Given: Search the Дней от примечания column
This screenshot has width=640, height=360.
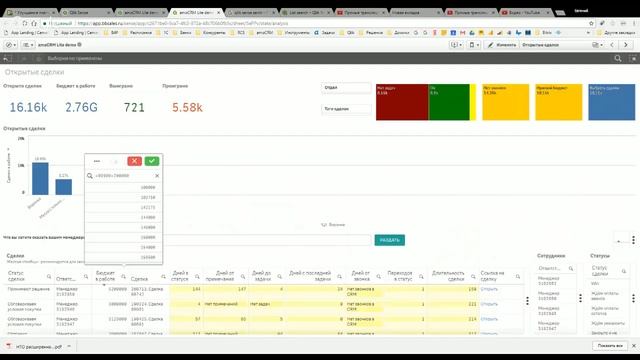Looking at the screenshot, I should tap(242, 277).
